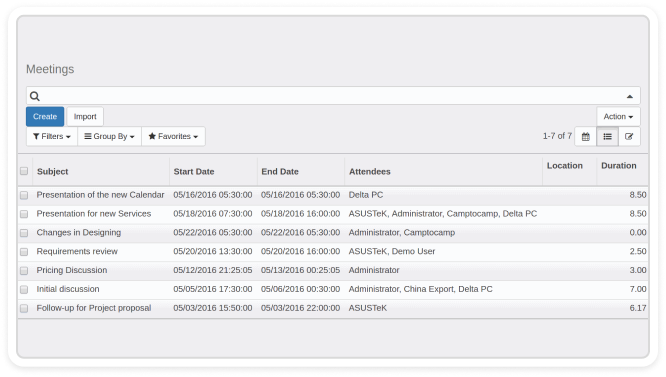Tick checkbox beside Initial discussion
Screen dimensions: 666x377
tap(24, 289)
